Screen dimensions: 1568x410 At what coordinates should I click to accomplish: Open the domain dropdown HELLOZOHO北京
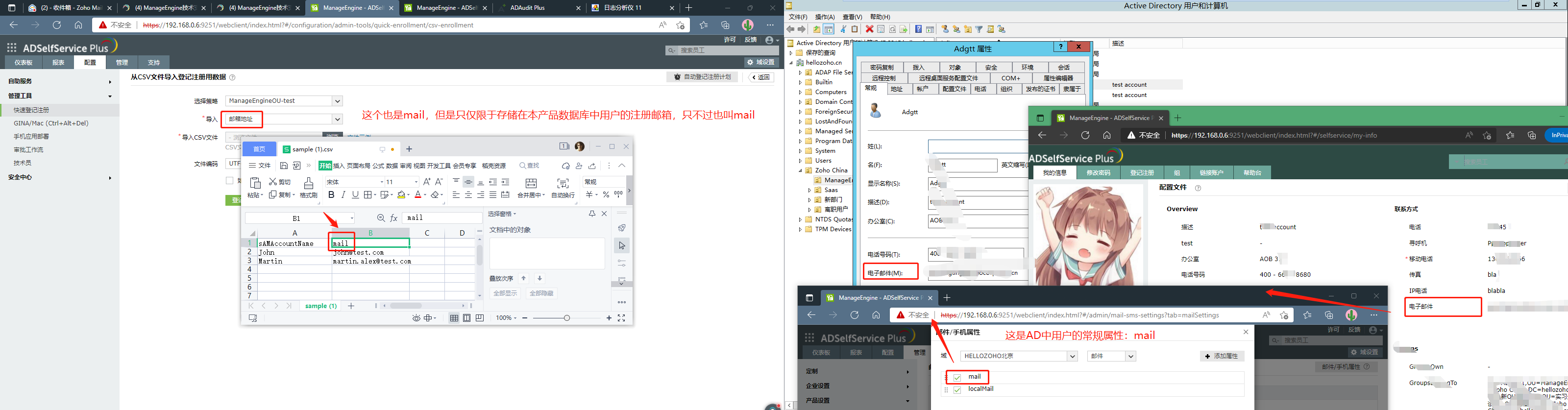pyautogui.click(x=1072, y=357)
